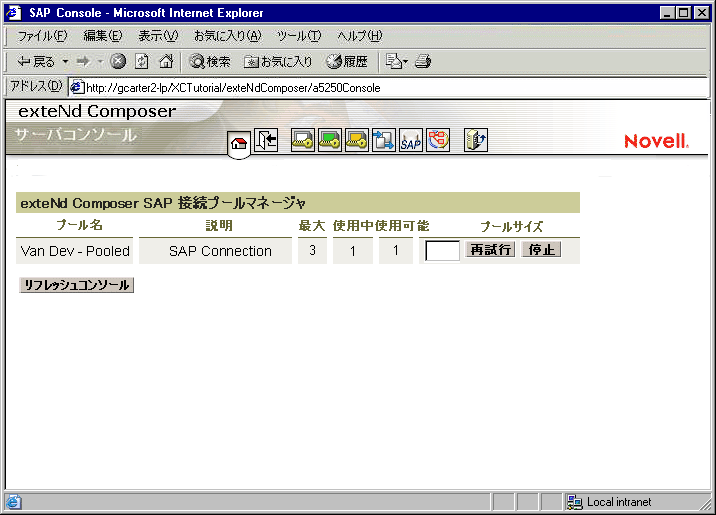The height and width of the screenshot is (515, 716).
Task: Open the ヘルプ(H) menu
Action: (x=359, y=36)
